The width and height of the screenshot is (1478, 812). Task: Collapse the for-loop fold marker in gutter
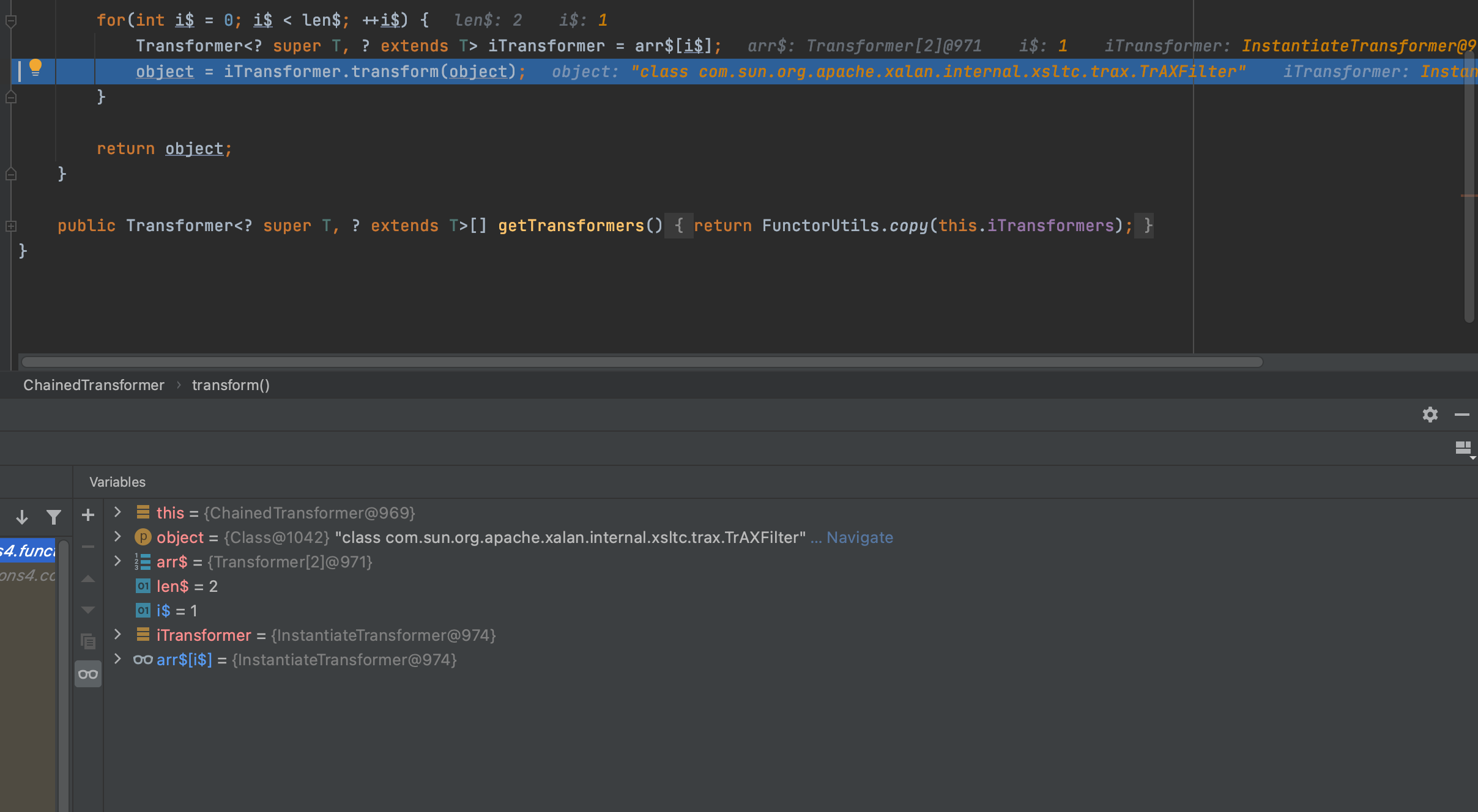click(x=11, y=21)
